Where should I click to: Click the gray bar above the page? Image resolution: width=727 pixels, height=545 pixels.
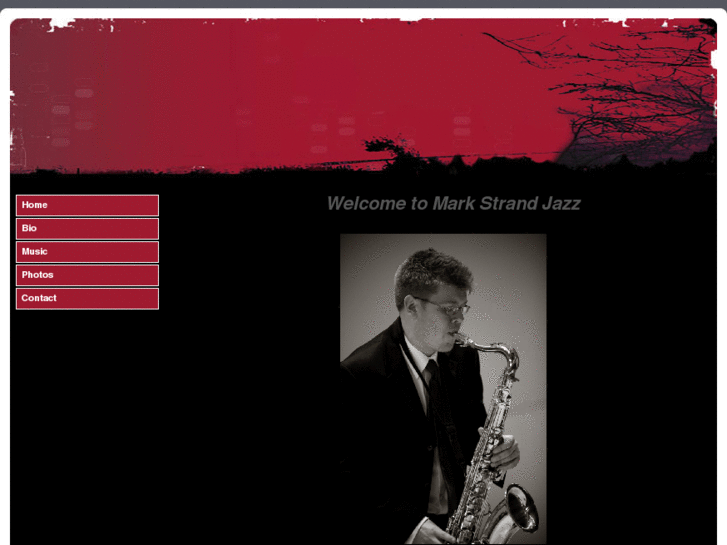coord(364,3)
